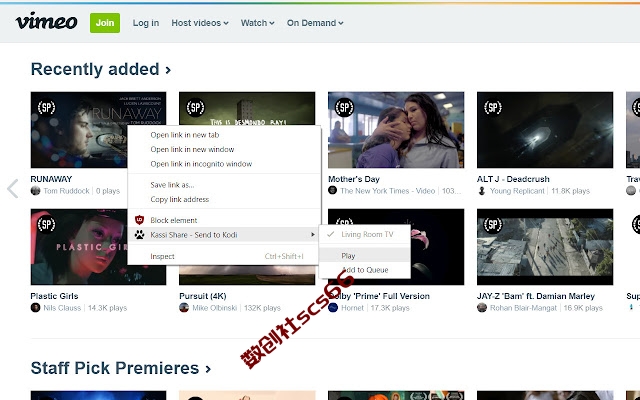Open The New York Times - Video profile

(387, 191)
